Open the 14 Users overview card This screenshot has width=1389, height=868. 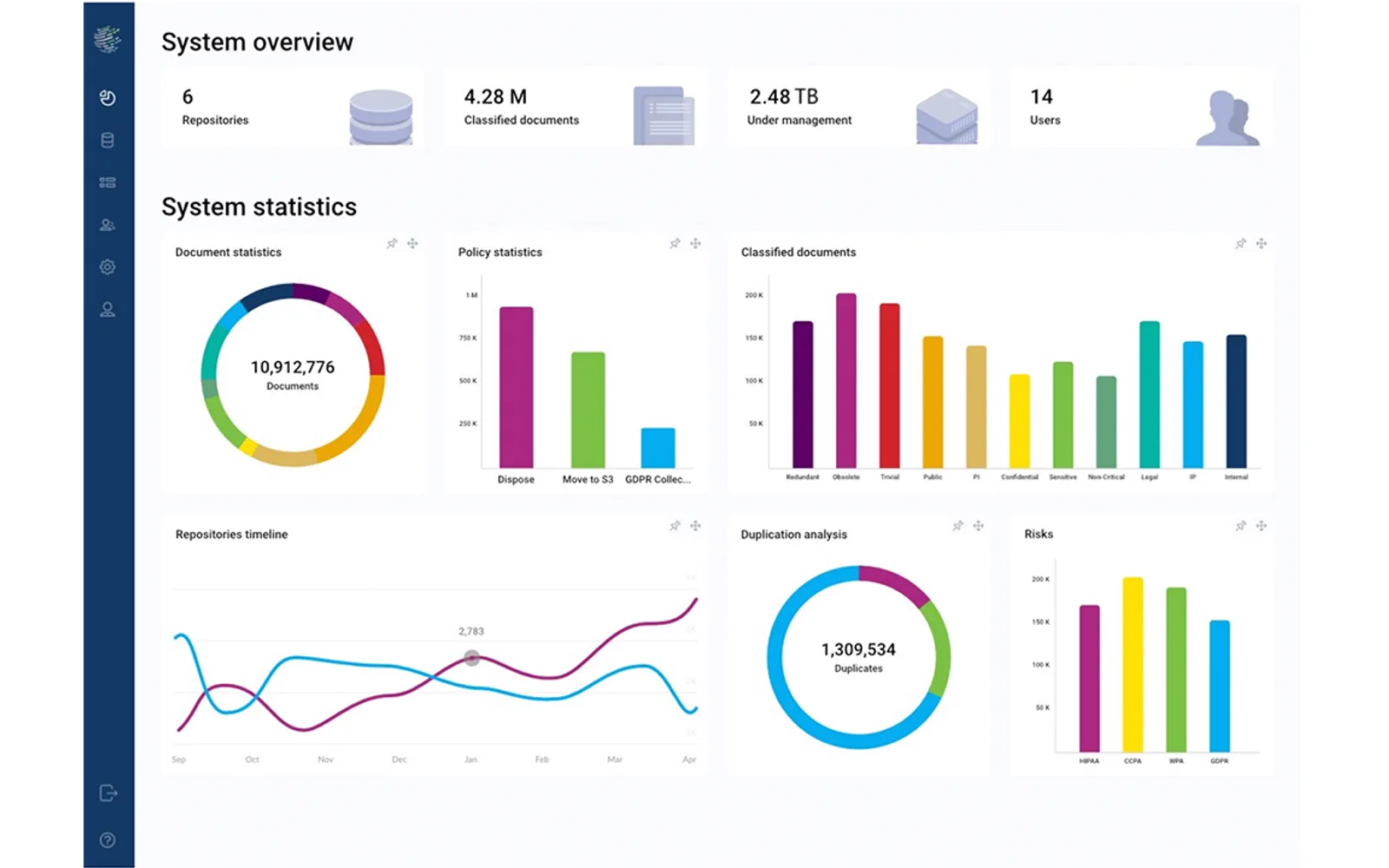point(1142,108)
